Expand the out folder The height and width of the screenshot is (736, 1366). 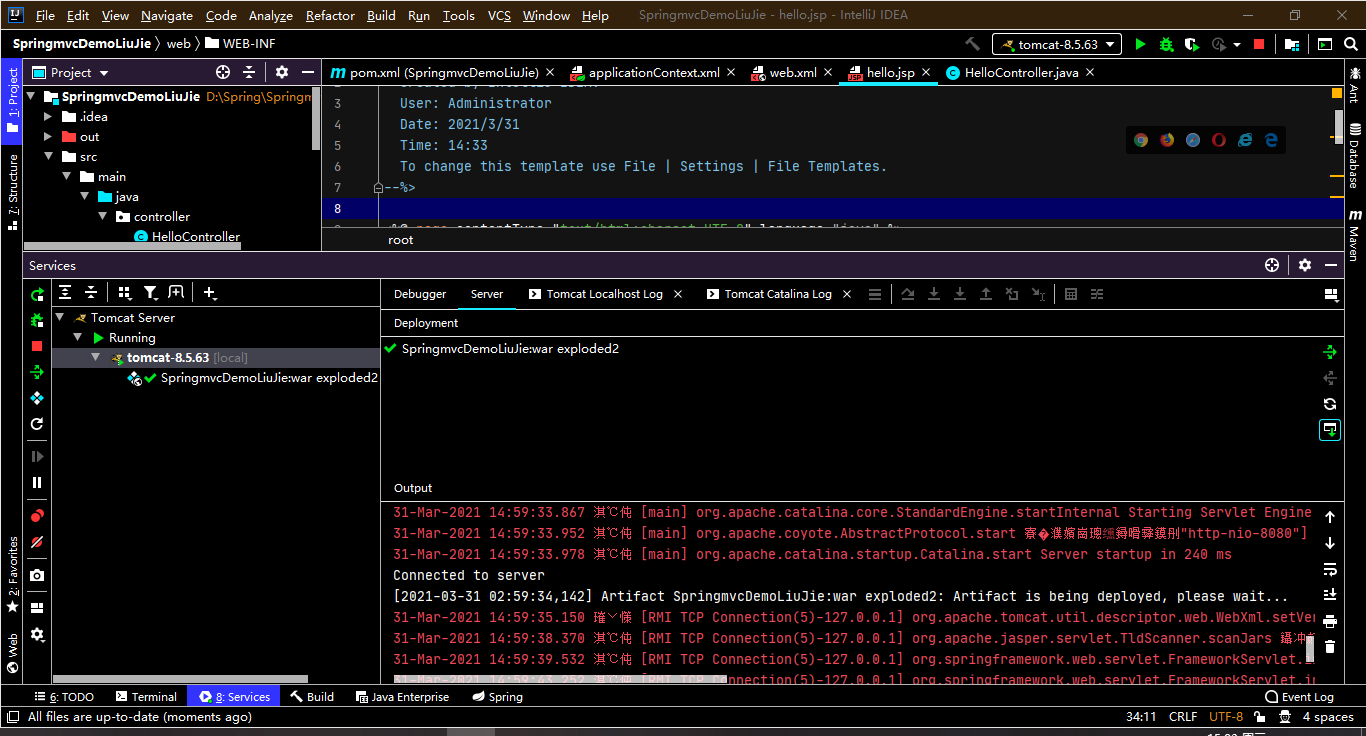[x=48, y=137]
